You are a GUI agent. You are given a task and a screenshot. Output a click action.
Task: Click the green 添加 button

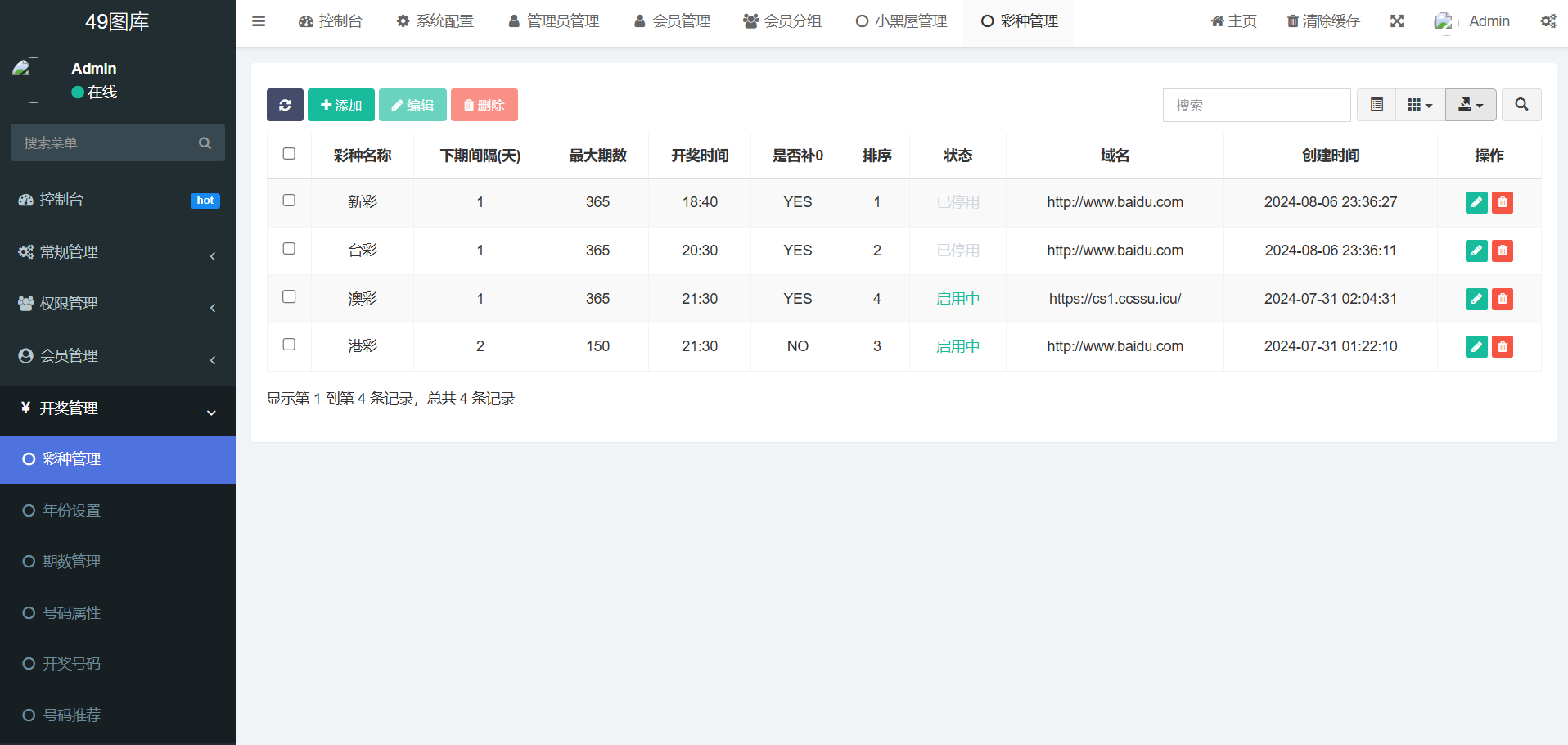341,105
